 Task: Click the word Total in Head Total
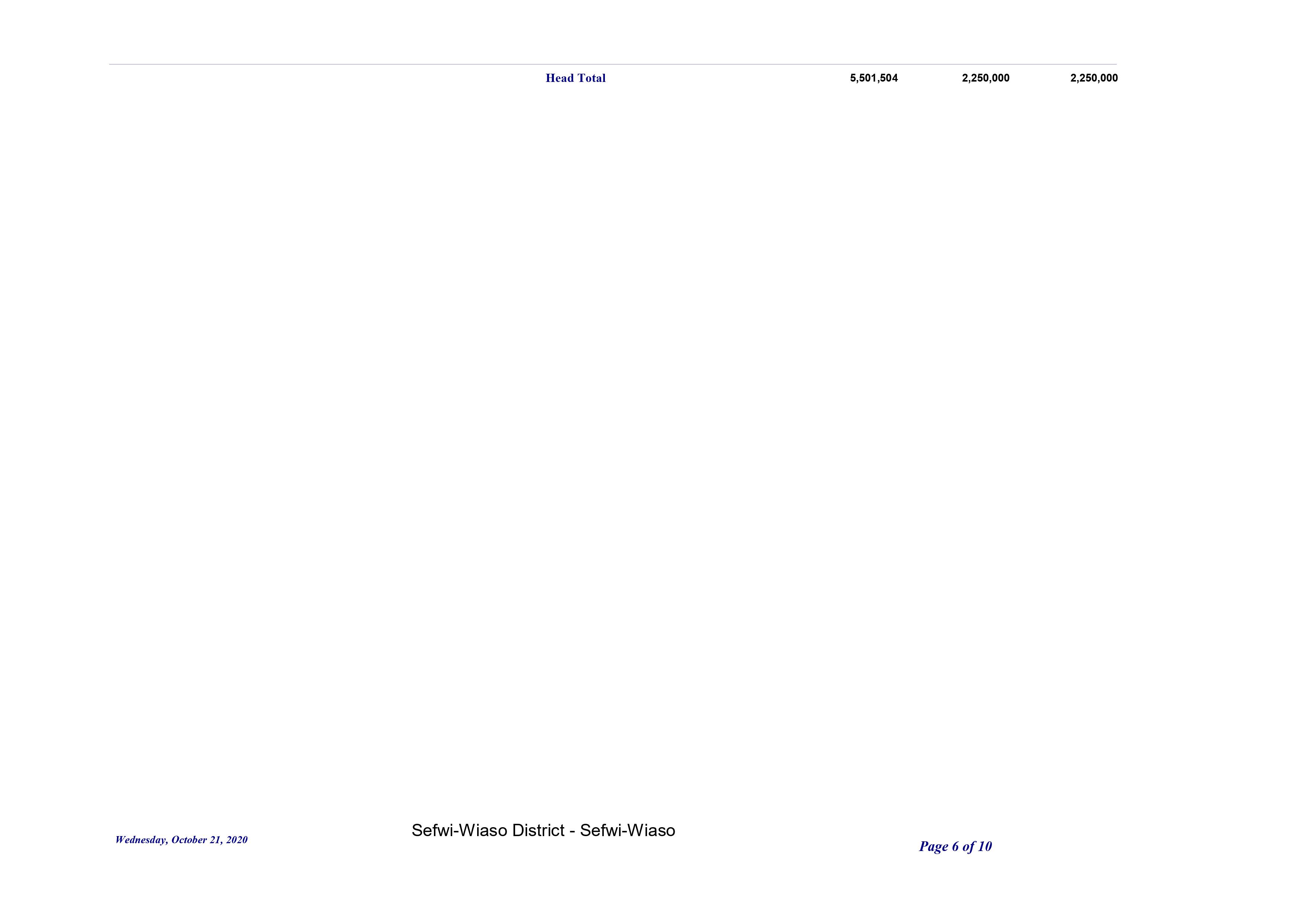pos(591,78)
